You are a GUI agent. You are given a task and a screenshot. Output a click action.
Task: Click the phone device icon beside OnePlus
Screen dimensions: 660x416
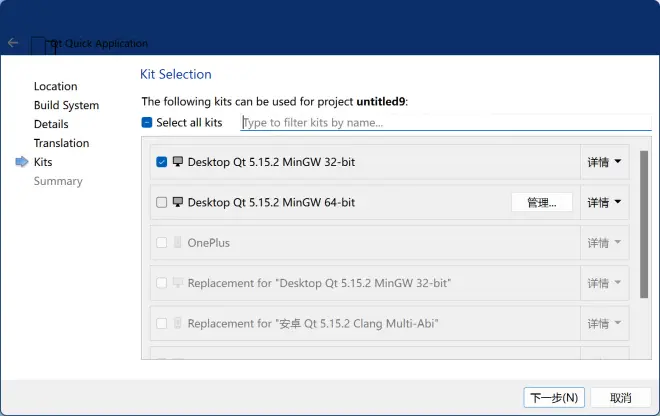178,243
